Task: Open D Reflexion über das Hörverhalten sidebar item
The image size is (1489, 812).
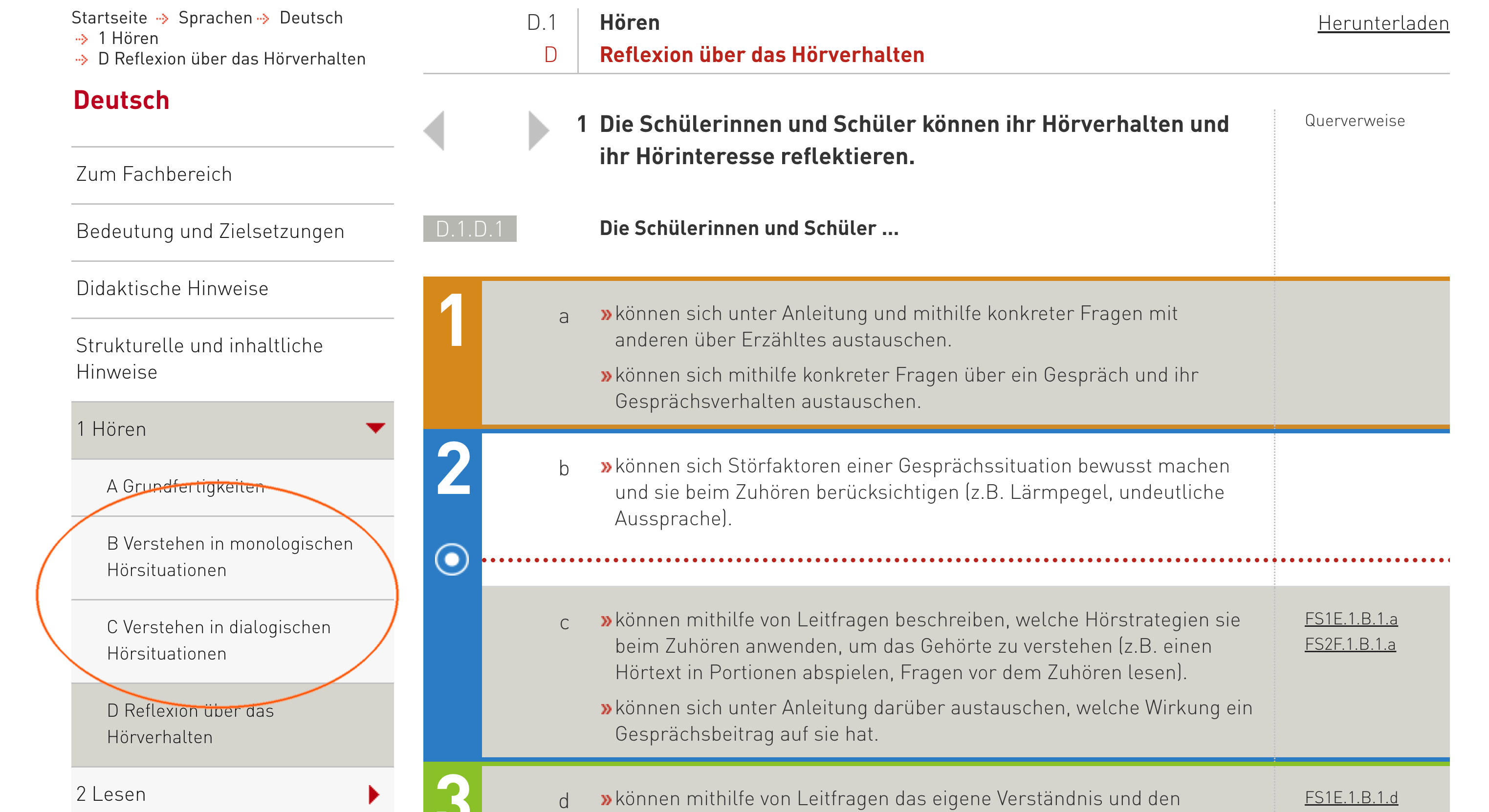Action: tap(232, 724)
